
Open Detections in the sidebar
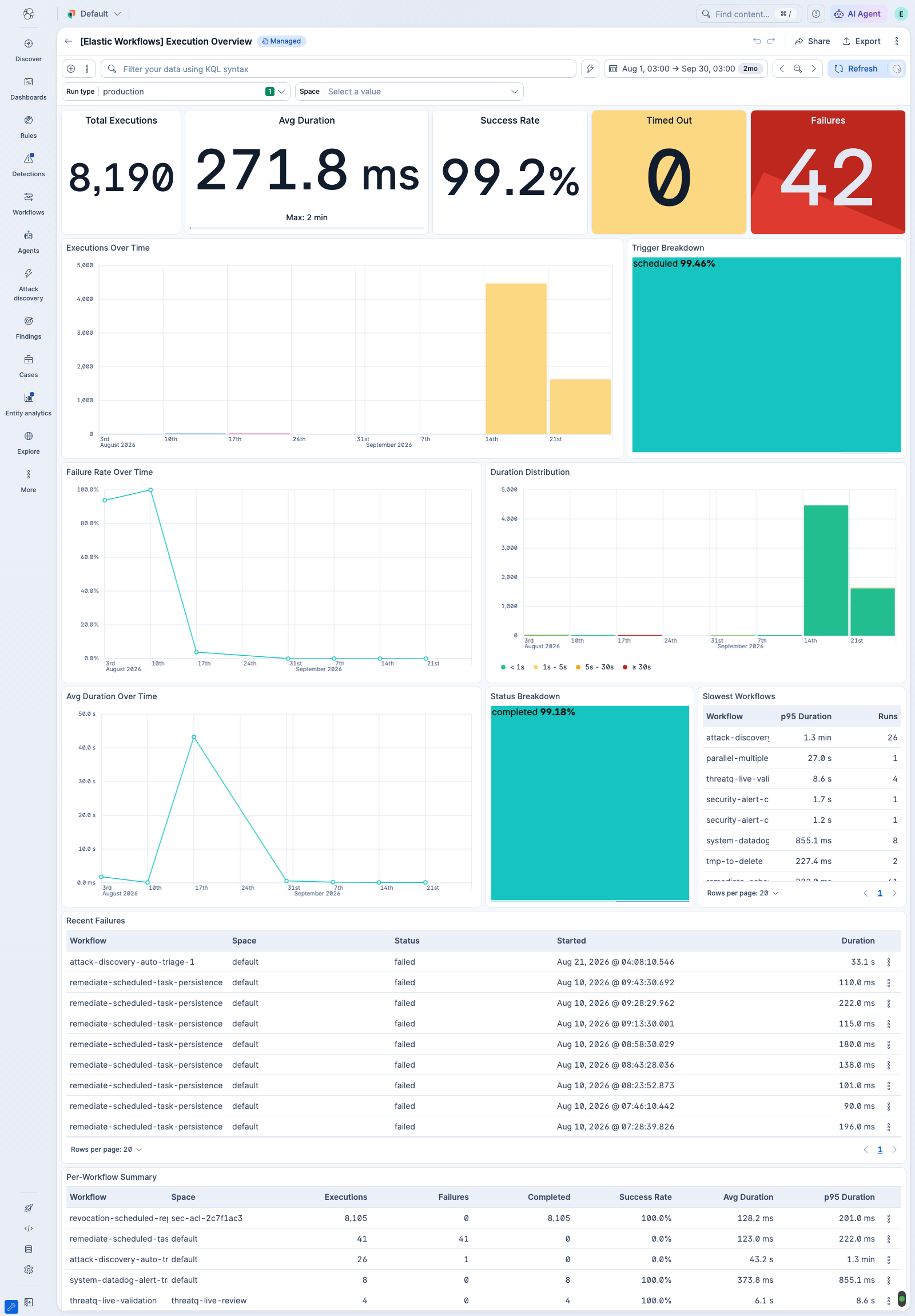pos(28,166)
